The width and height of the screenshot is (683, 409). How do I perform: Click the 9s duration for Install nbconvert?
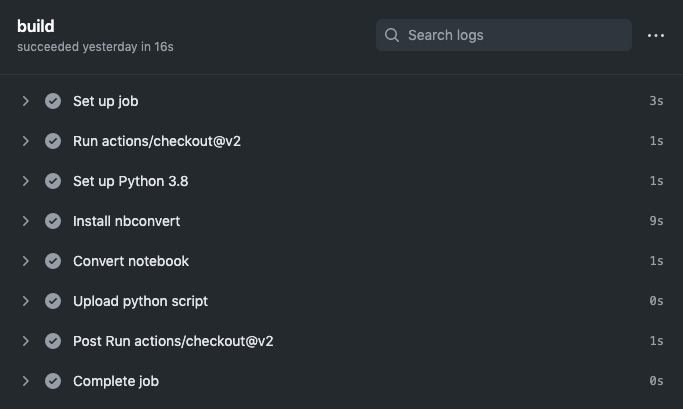coord(656,221)
